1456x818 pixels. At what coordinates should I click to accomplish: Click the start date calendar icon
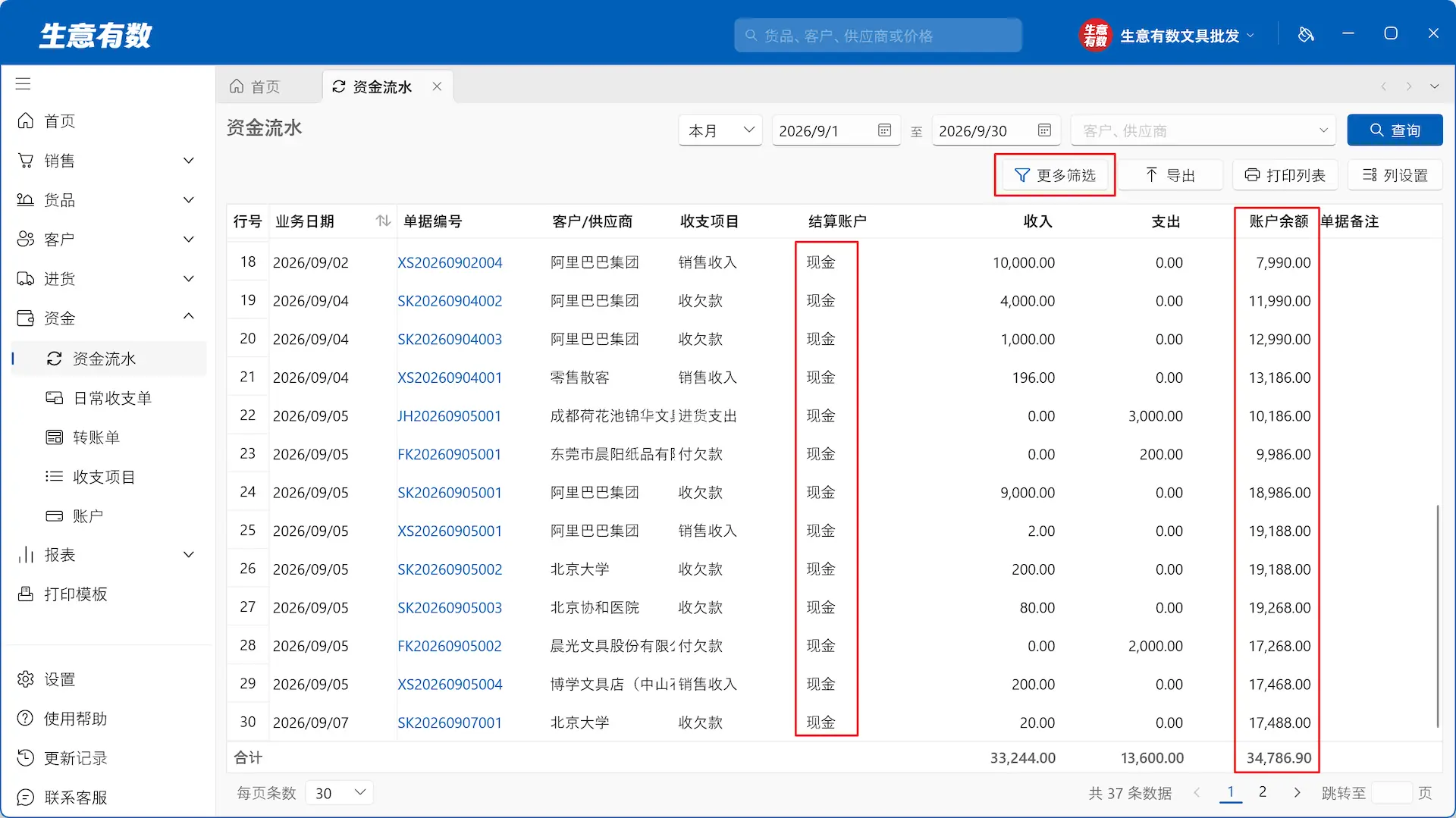pos(884,130)
